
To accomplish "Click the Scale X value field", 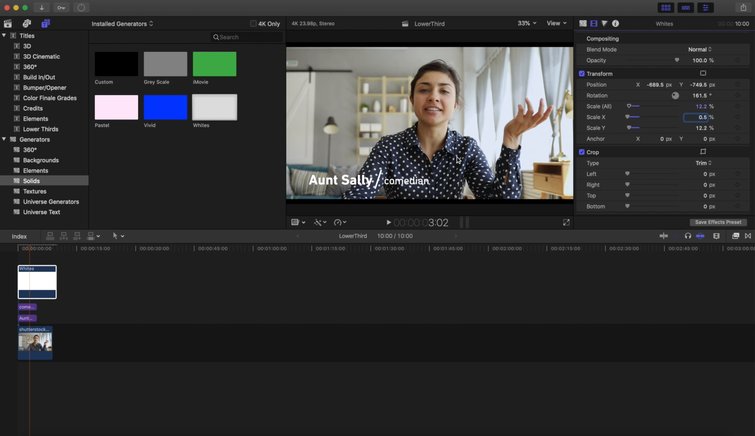I will tap(696, 117).
